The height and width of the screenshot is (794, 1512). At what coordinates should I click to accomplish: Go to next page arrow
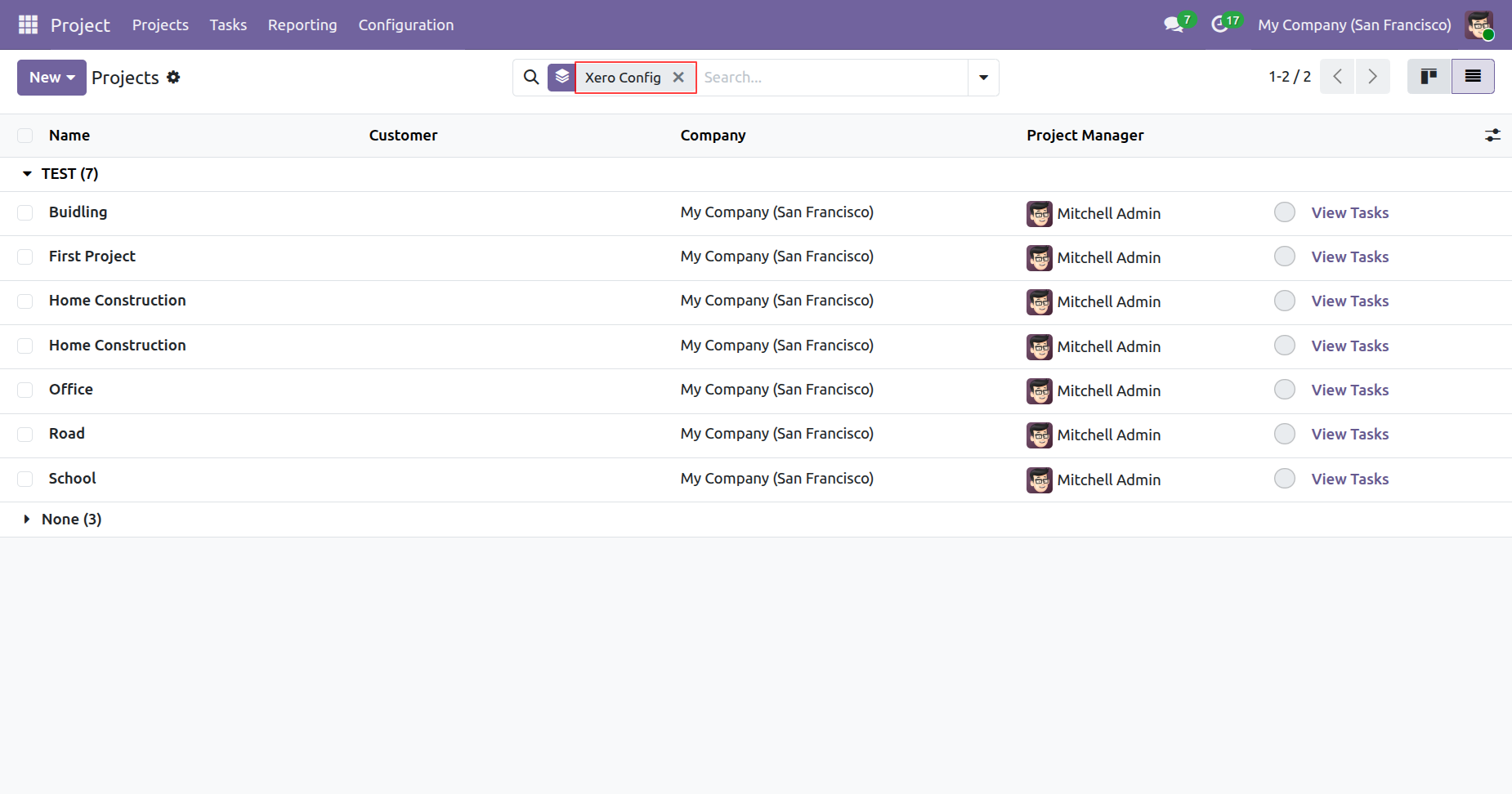[x=1372, y=77]
